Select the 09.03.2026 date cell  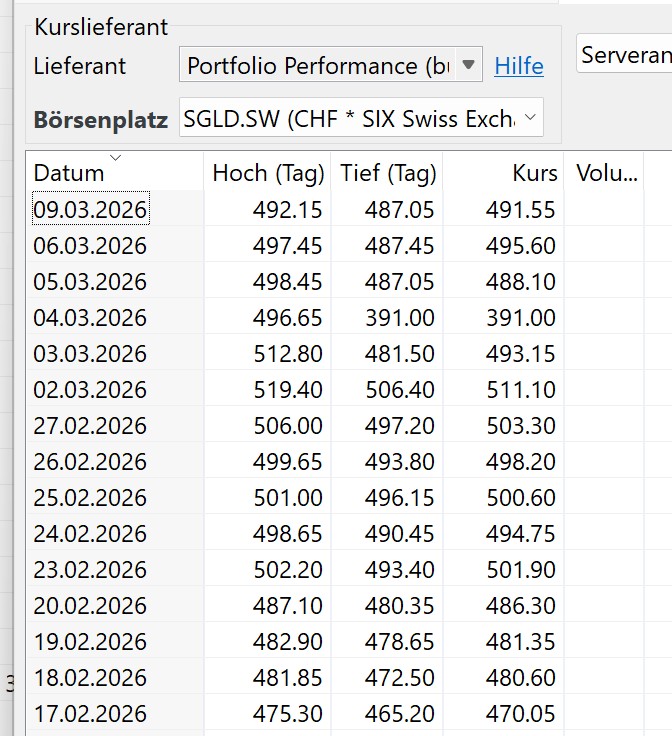click(x=91, y=209)
